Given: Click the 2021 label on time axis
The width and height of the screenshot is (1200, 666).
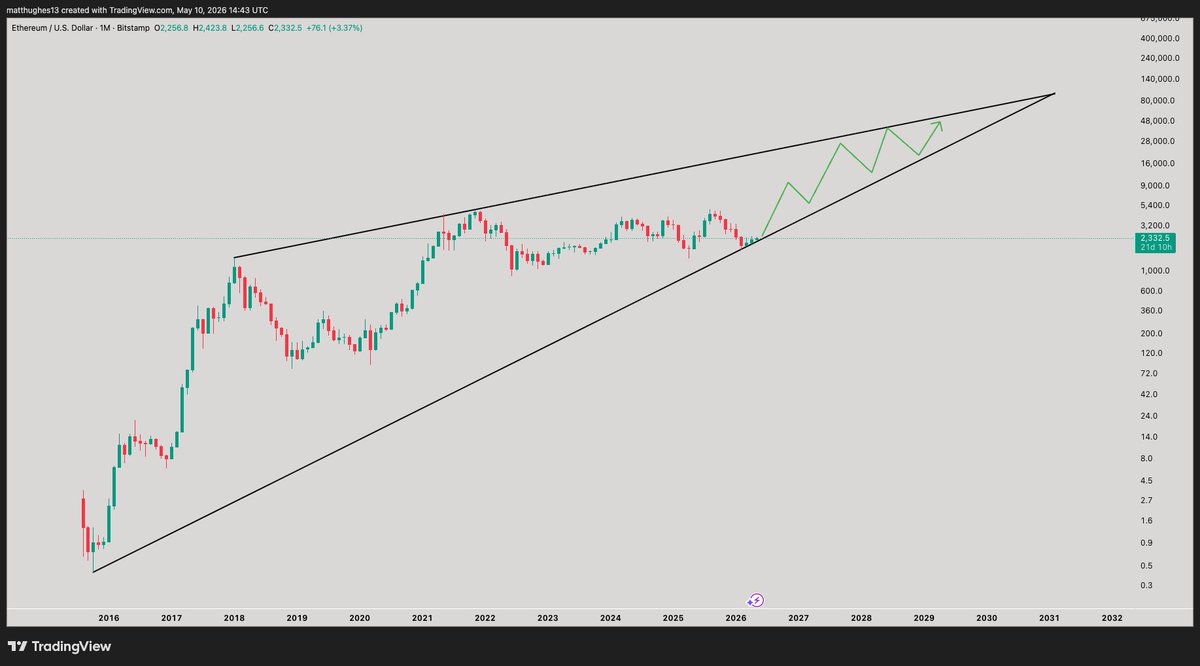Looking at the screenshot, I should click(x=422, y=619).
